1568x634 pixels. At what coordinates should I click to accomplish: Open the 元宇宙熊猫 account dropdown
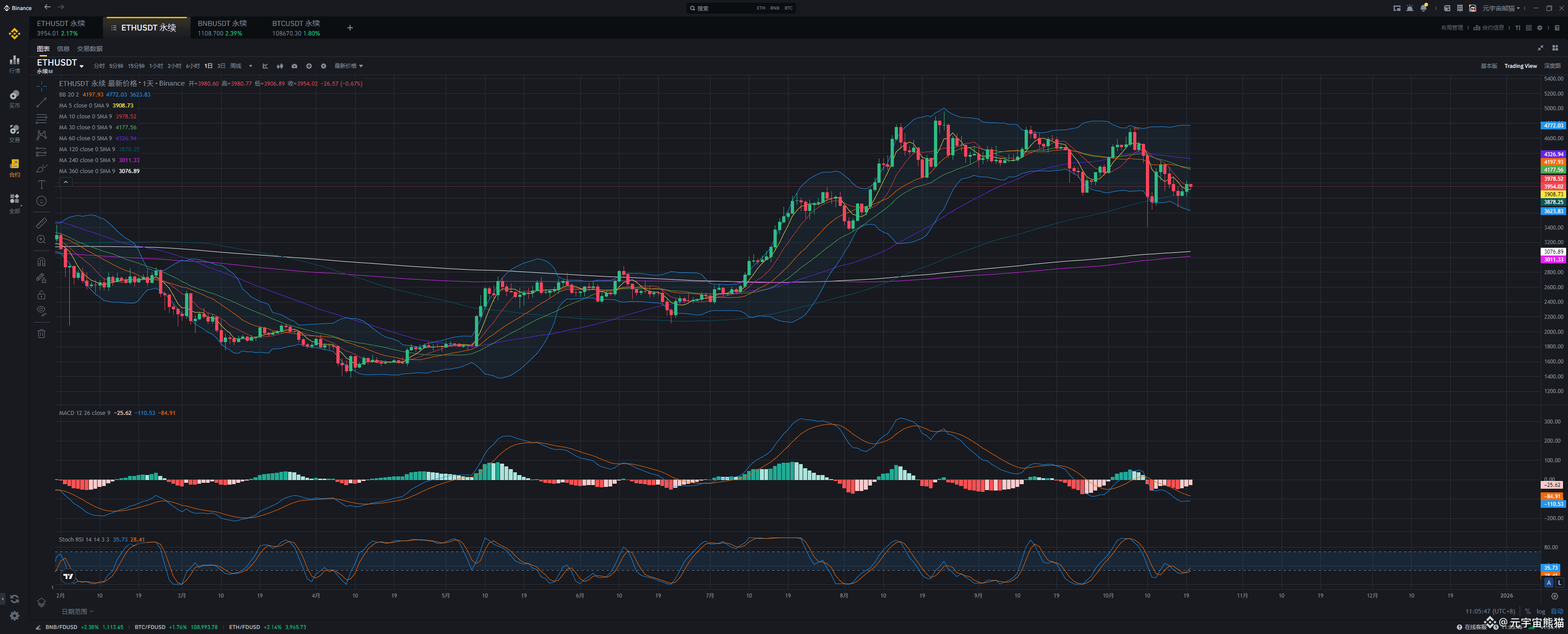coord(1501,8)
